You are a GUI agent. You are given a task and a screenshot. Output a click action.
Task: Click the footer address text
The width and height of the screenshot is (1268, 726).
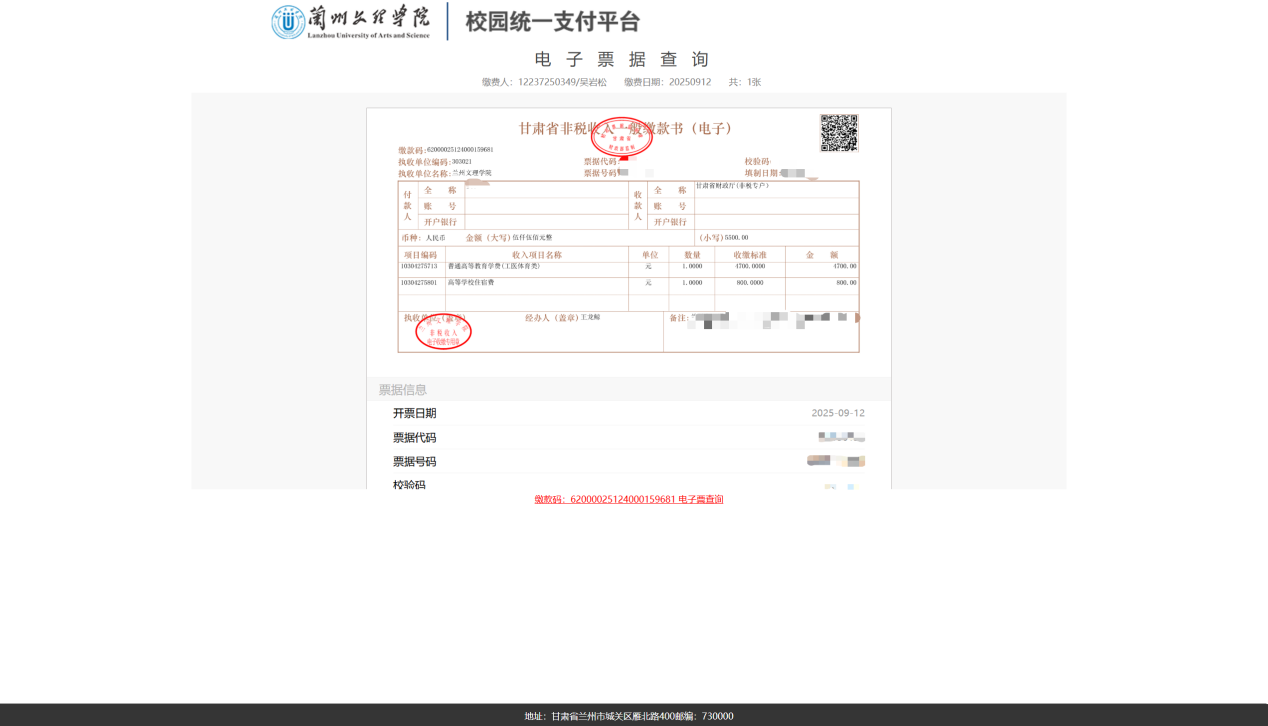[x=628, y=716]
